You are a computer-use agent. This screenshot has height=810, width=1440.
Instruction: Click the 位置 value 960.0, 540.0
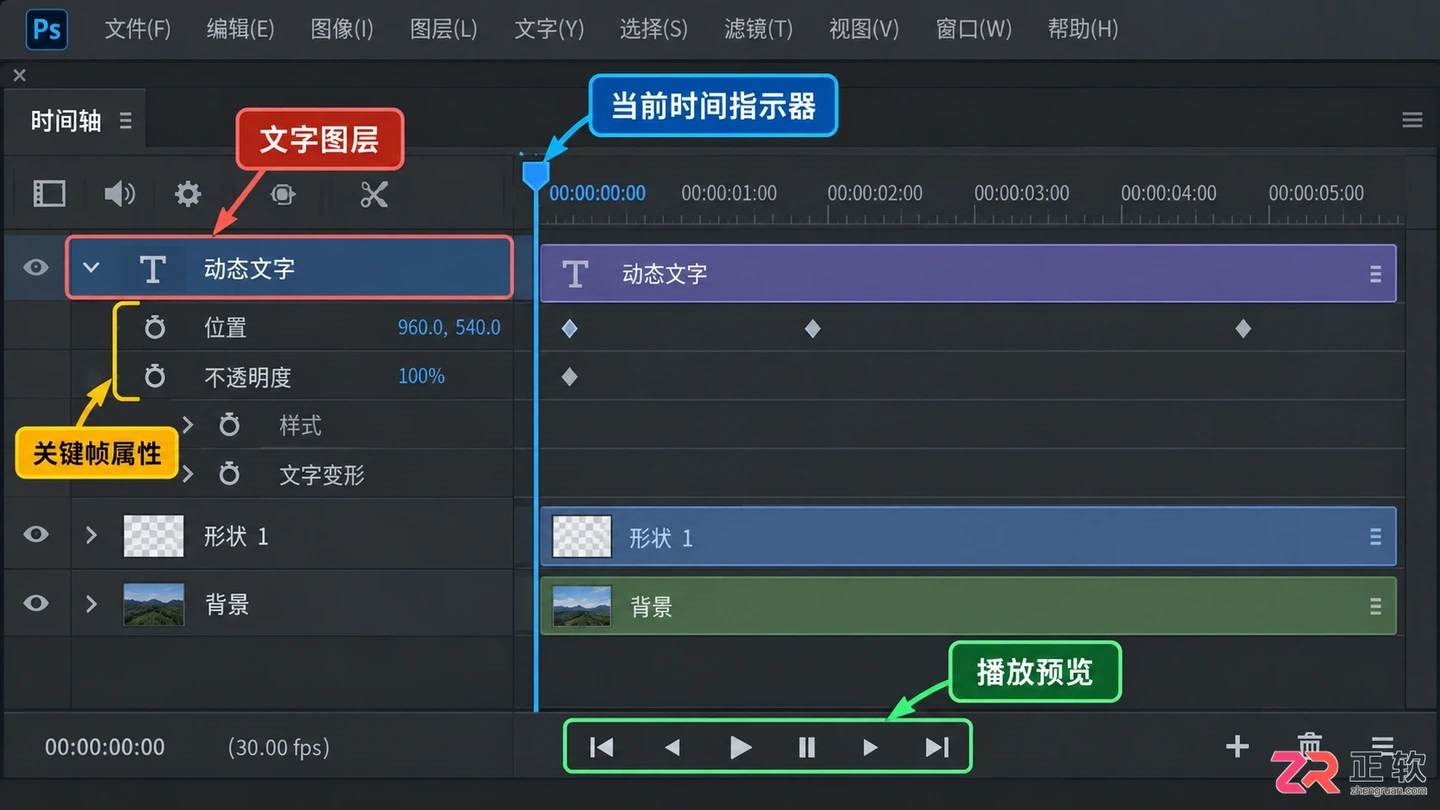click(x=449, y=327)
